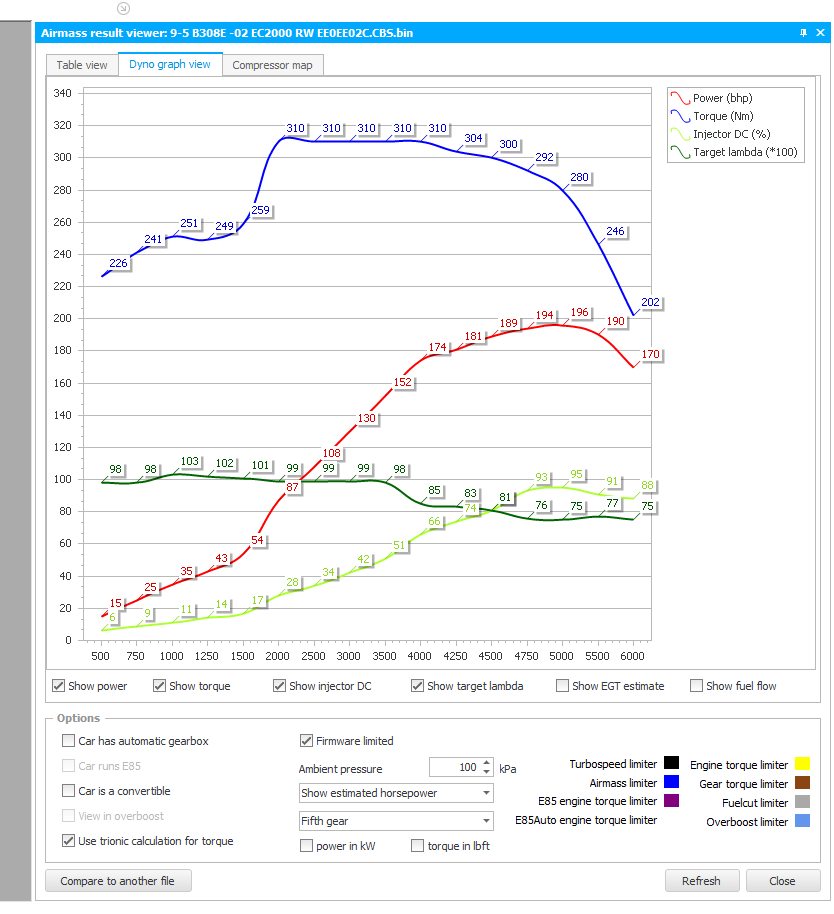The image size is (834, 914).
Task: Click the Target lambda legend line icon
Action: point(680,152)
